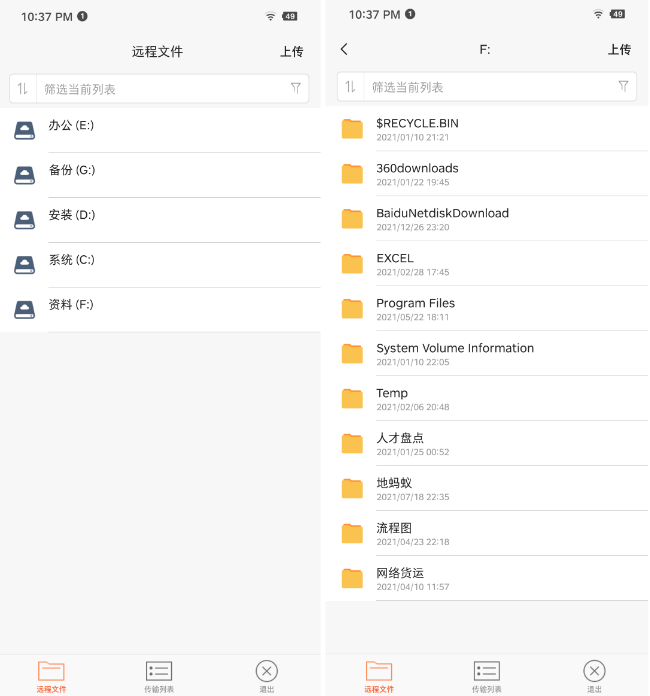
Task: Click the 360downloads folder name
Action: (417, 168)
